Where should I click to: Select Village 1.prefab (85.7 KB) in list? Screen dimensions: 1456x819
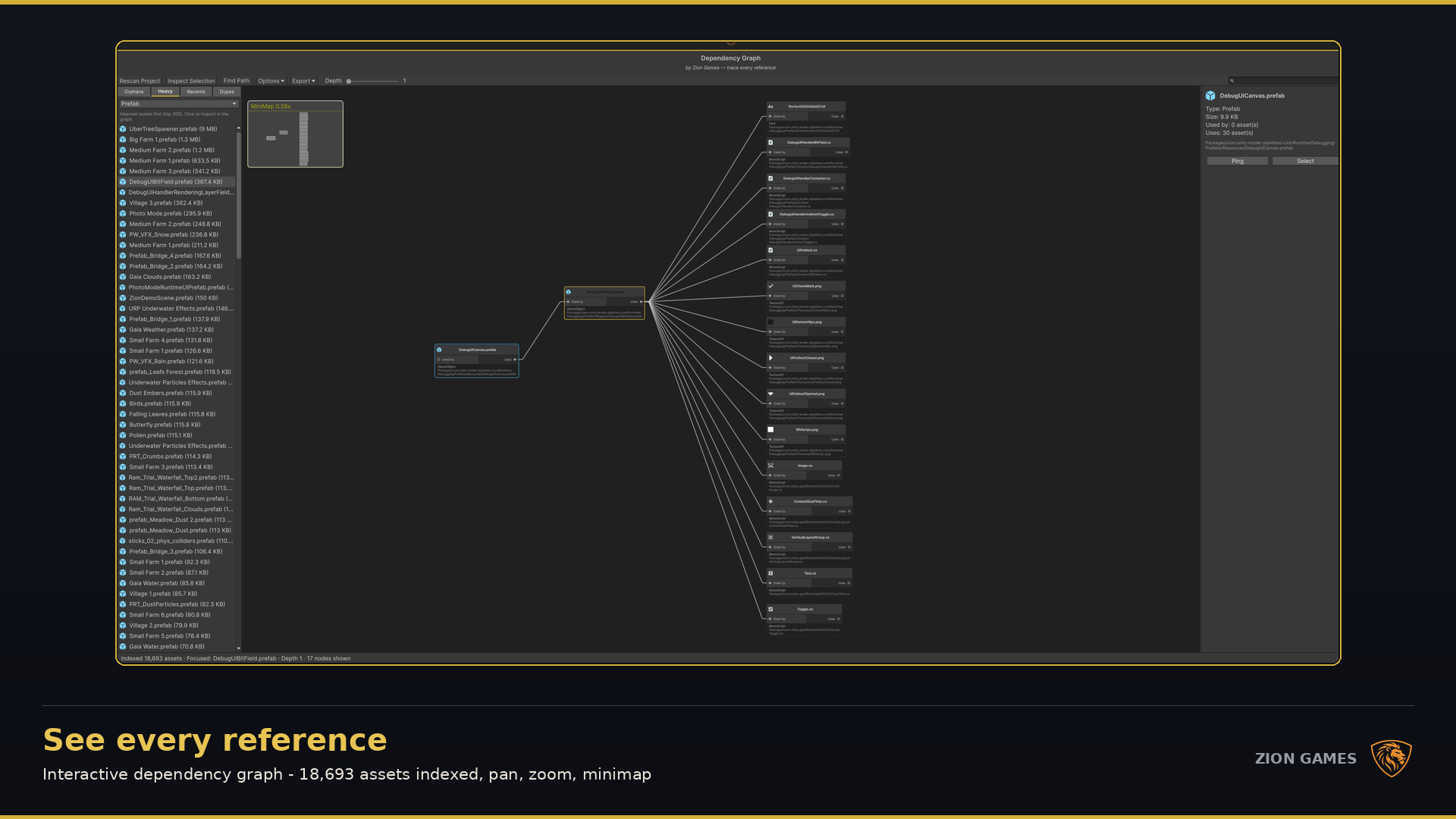click(x=177, y=594)
